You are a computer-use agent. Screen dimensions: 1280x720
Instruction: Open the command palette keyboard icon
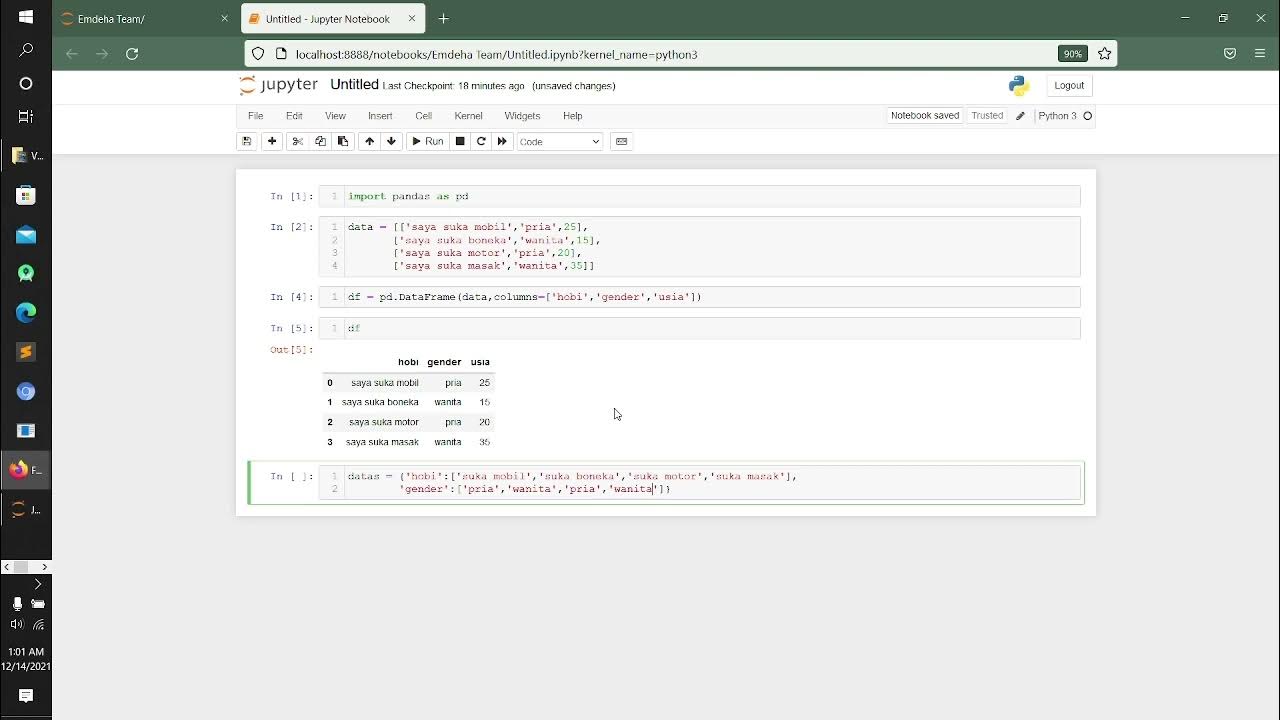(x=621, y=141)
